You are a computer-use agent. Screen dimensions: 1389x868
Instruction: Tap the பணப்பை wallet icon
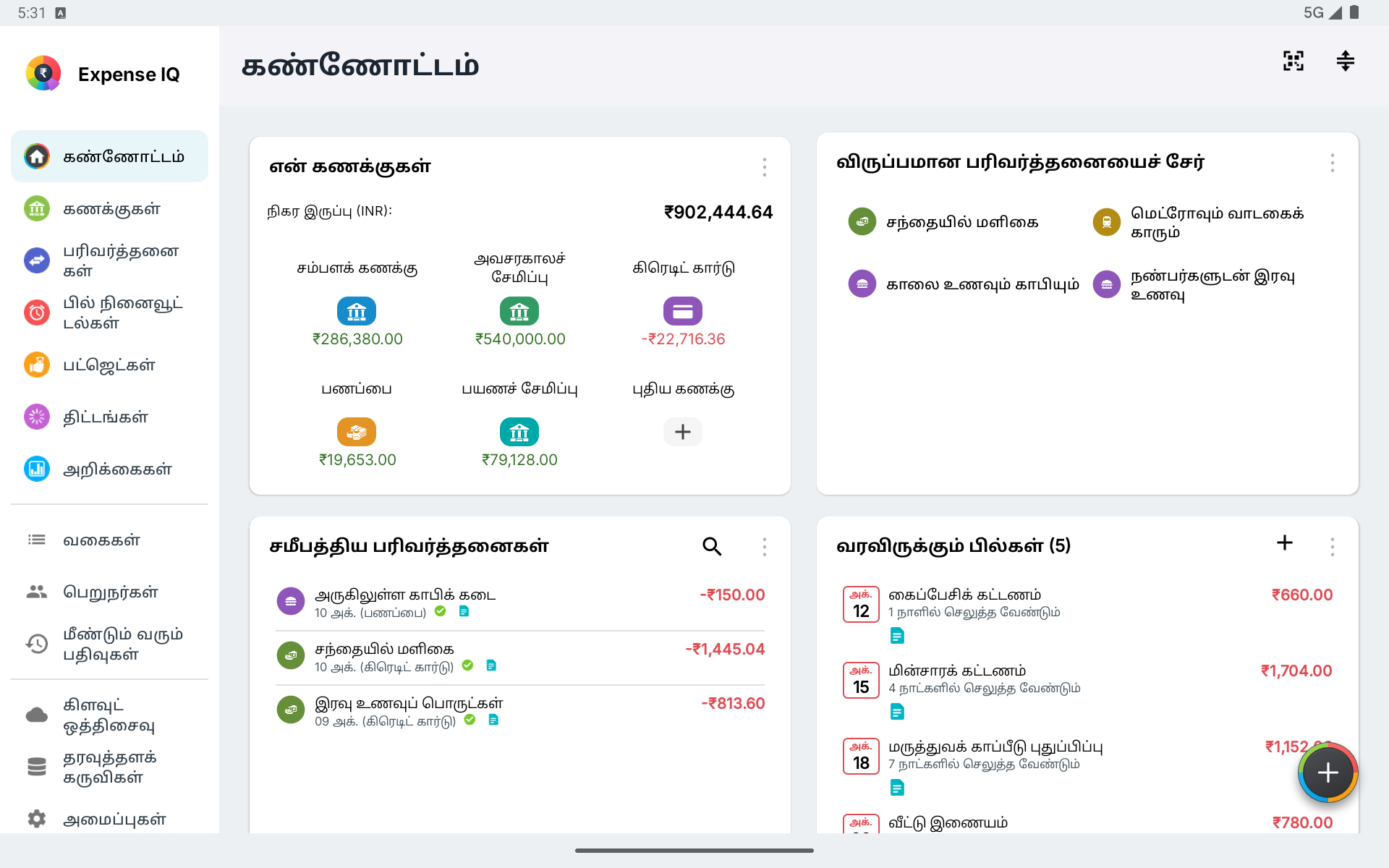357,432
